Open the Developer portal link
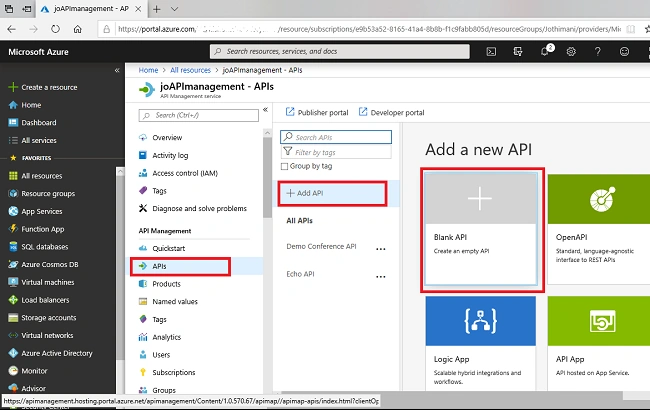The width and height of the screenshot is (650, 410). pyautogui.click(x=391, y=112)
